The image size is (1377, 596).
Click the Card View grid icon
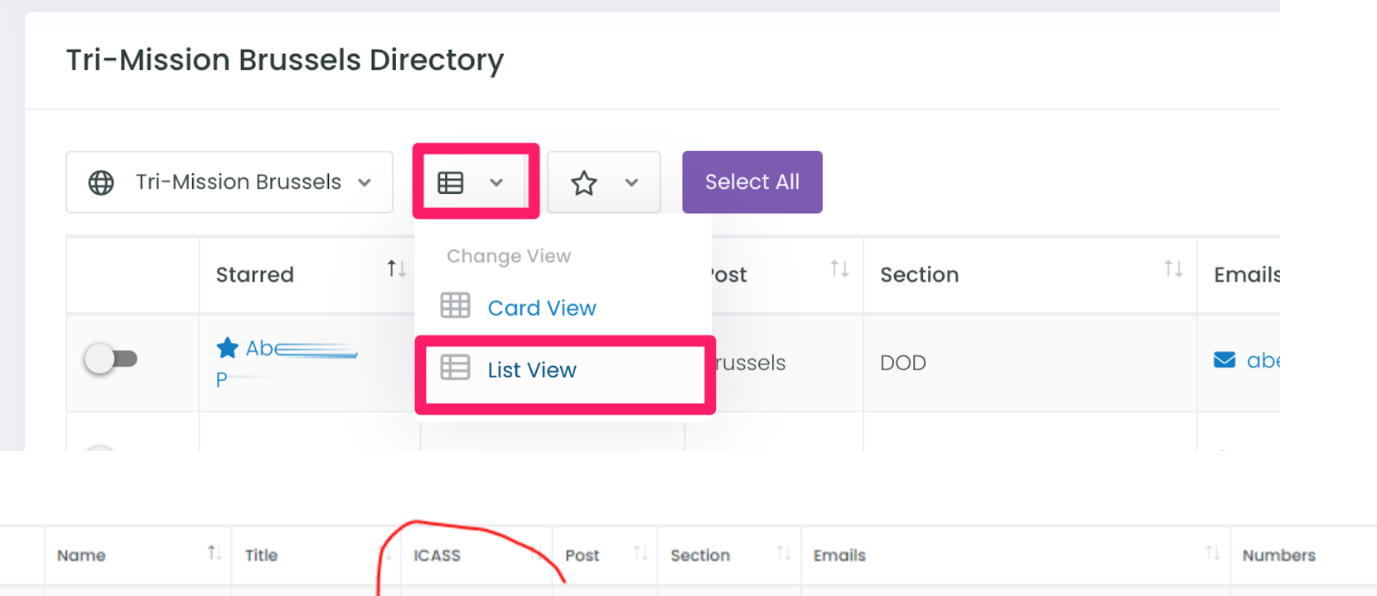[455, 306]
